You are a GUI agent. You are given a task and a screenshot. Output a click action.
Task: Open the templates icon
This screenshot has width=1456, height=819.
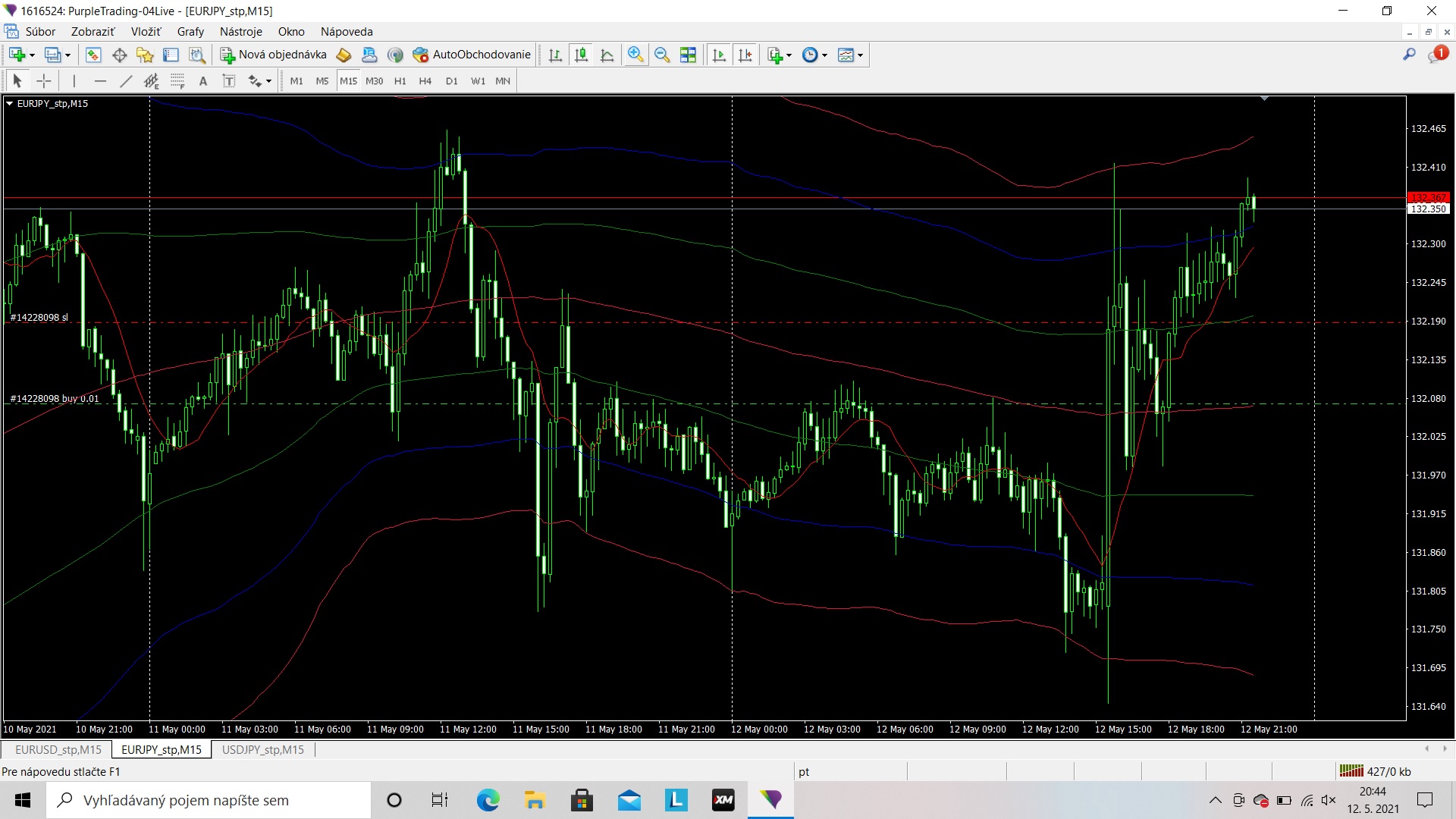[x=846, y=55]
